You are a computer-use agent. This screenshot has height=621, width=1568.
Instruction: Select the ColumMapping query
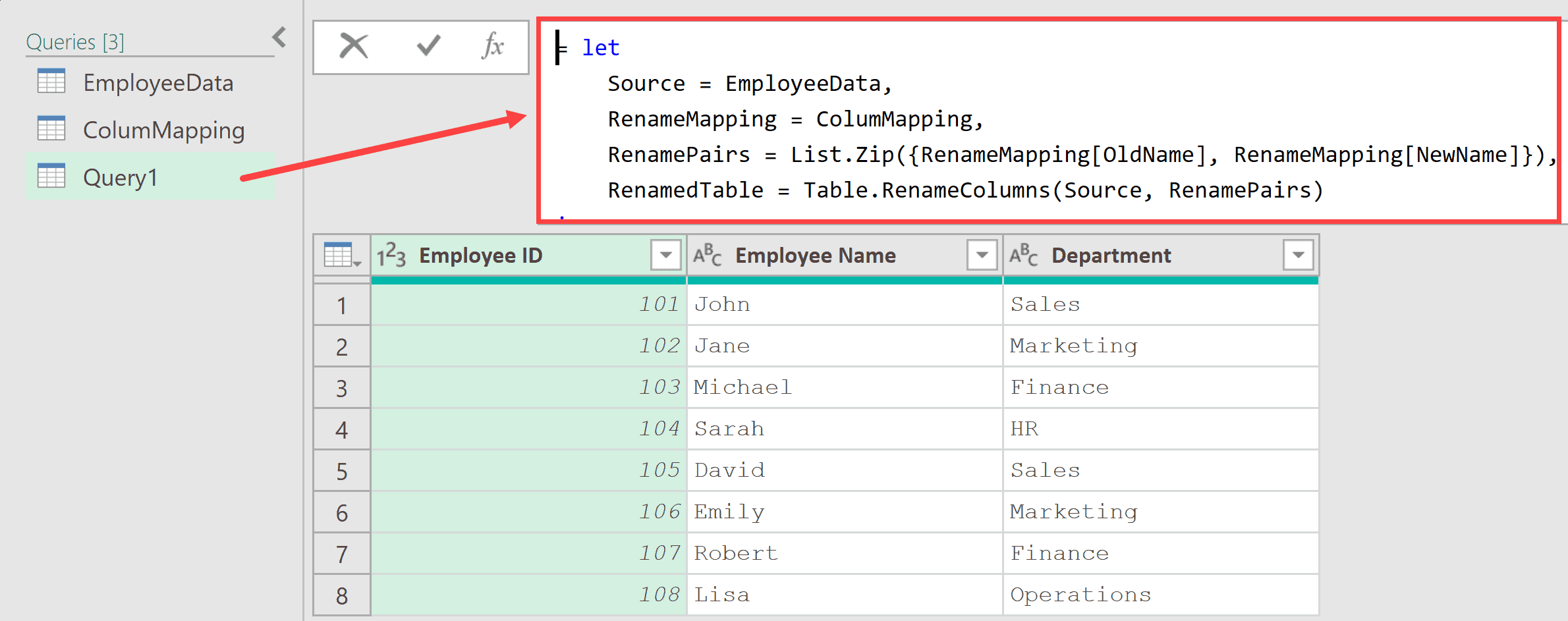point(163,129)
